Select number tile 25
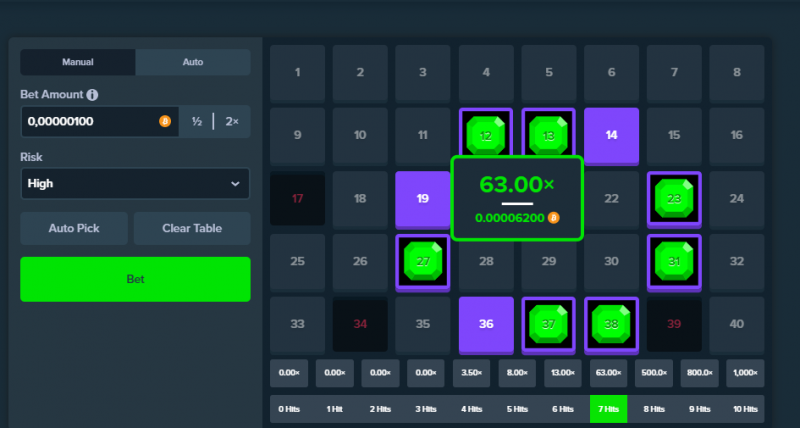The height and width of the screenshot is (428, 800). click(x=297, y=262)
